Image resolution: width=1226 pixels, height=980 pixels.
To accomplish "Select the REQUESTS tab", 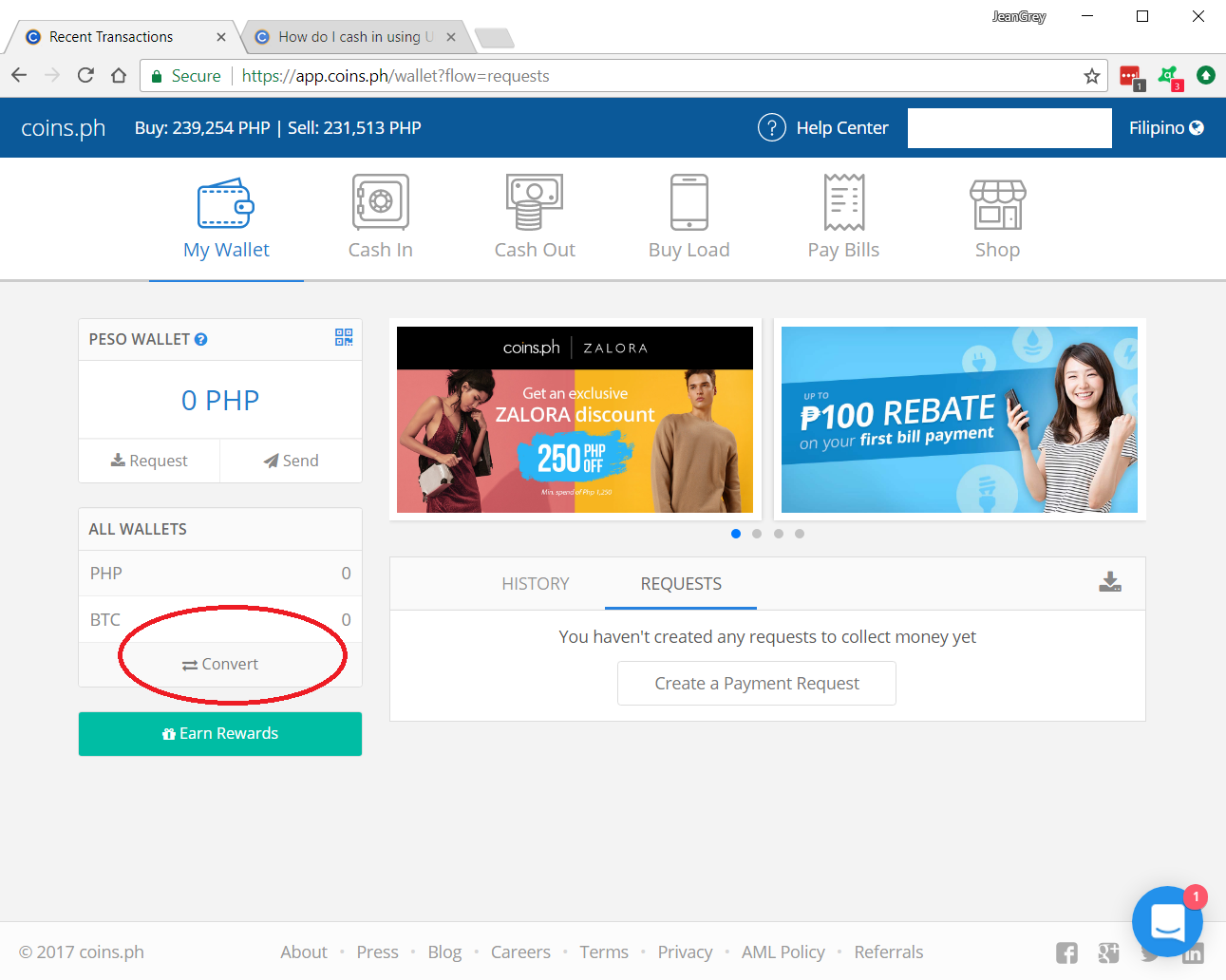I will point(681,584).
